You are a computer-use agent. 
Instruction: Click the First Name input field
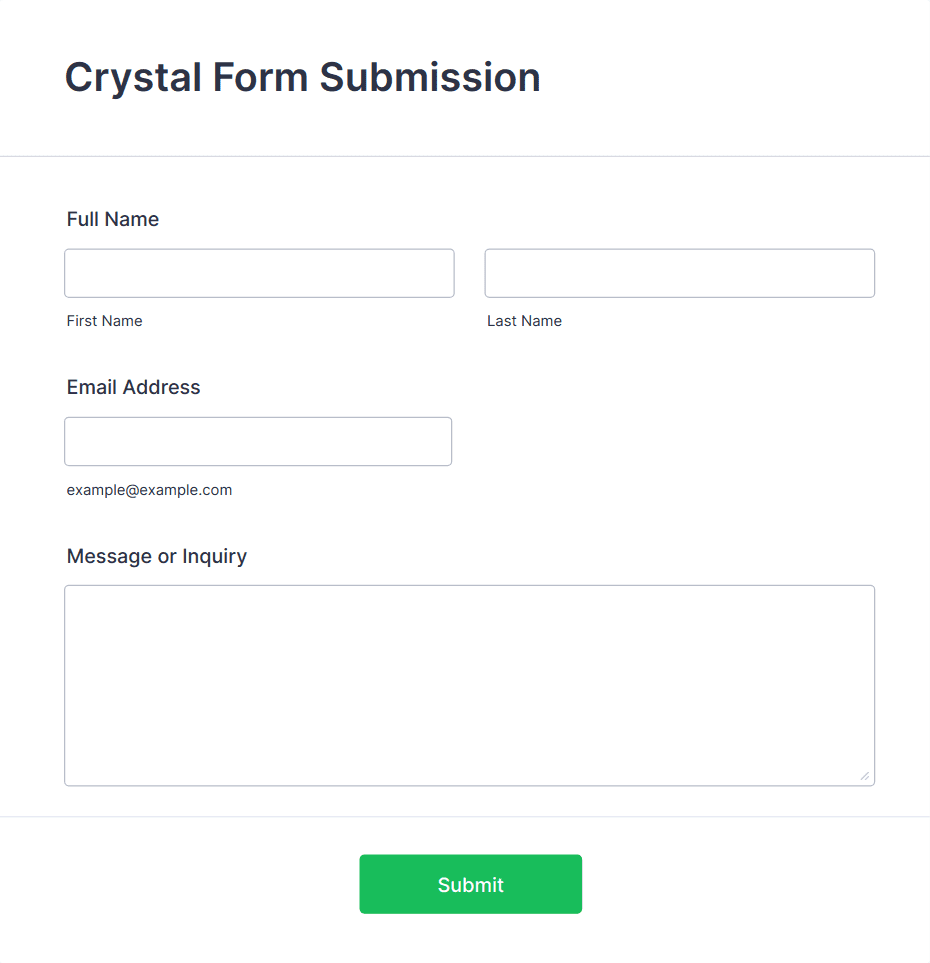point(259,273)
